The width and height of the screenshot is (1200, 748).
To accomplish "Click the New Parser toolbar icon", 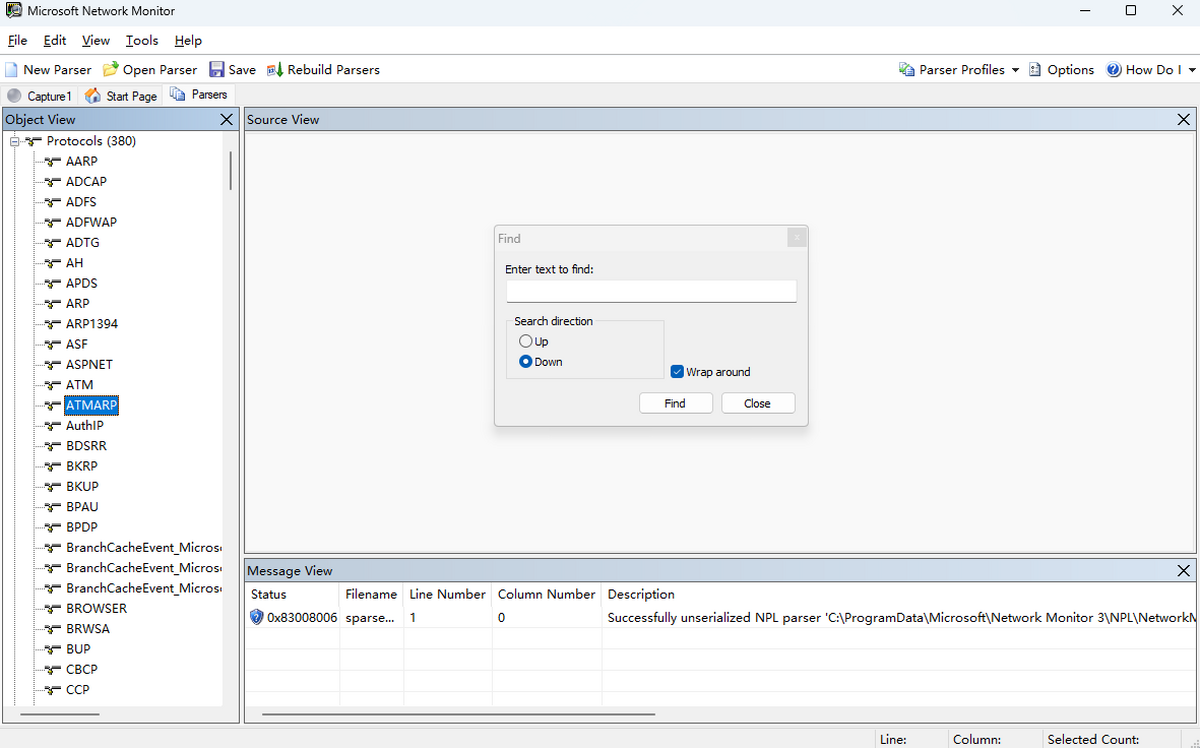I will pos(12,70).
